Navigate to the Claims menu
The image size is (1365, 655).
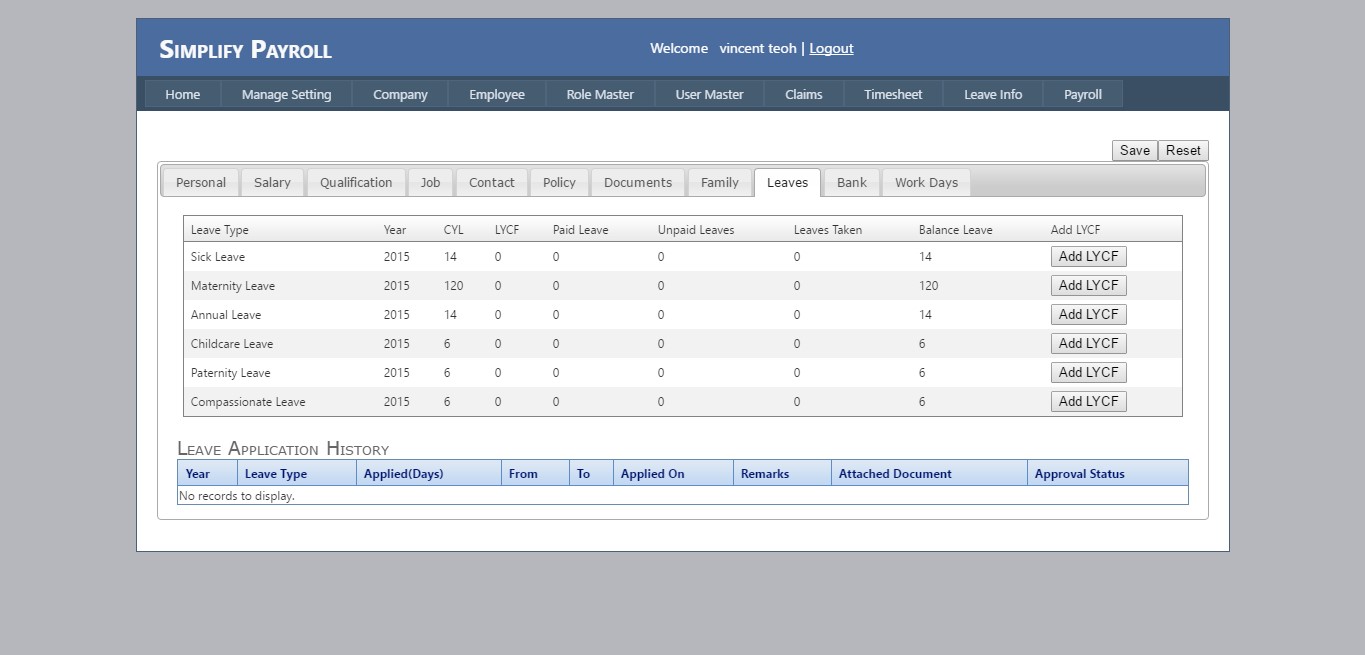tap(803, 95)
